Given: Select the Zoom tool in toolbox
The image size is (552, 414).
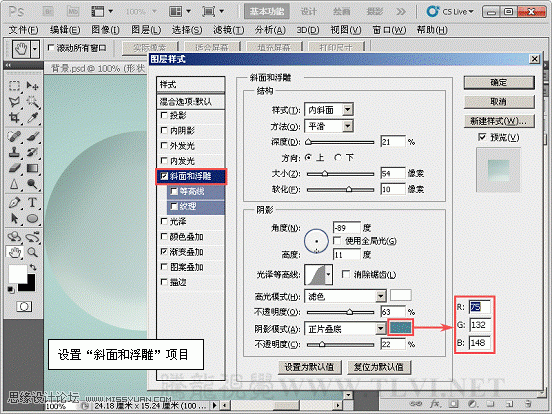Looking at the screenshot, I should point(32,252).
